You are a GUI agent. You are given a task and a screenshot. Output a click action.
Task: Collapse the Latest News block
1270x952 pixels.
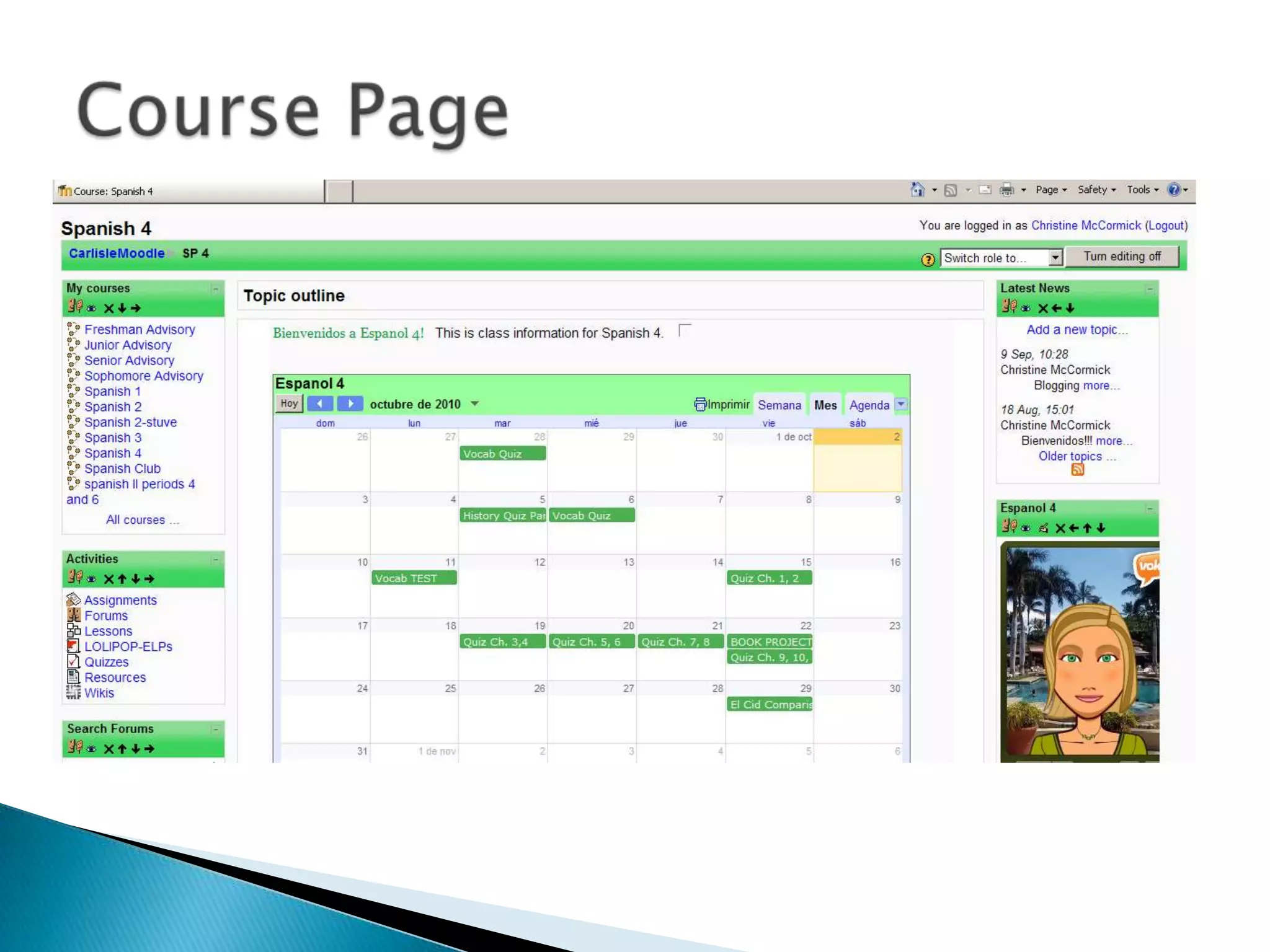tap(1149, 289)
